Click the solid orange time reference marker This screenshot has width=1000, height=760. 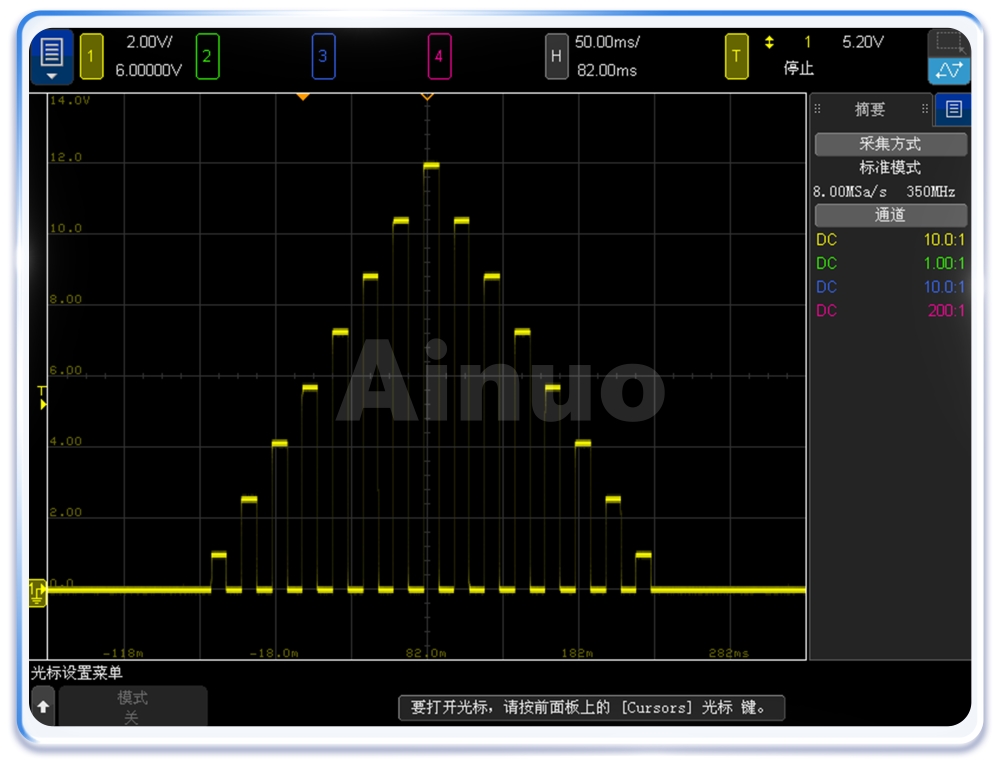point(303,97)
